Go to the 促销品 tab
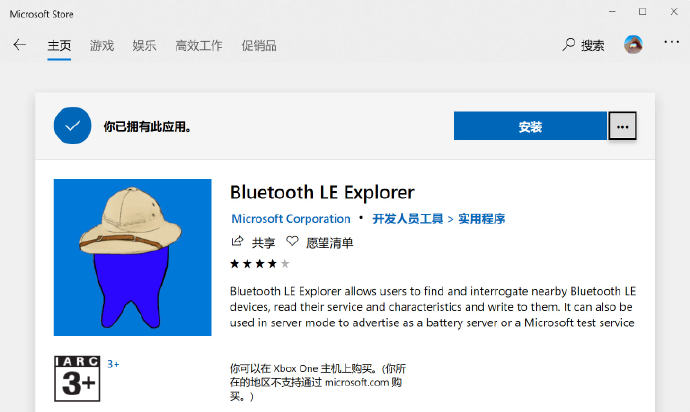 259,45
